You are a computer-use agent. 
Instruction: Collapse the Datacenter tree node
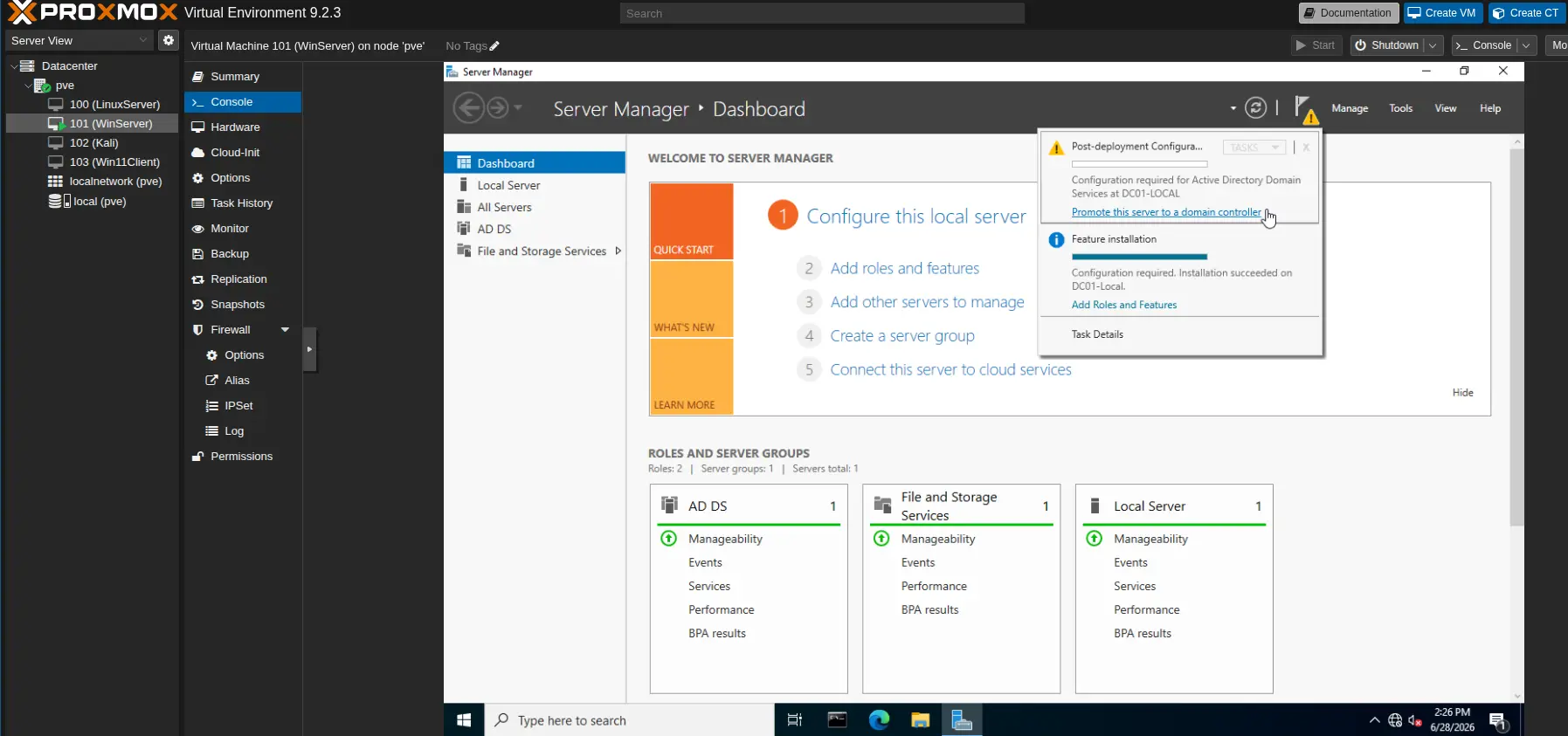[x=13, y=66]
